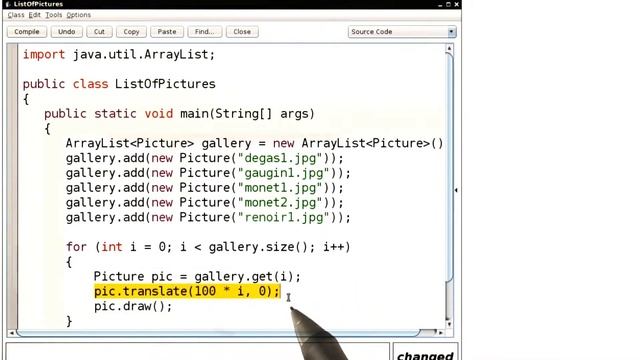
Task: Open the Edit menu
Action: pos(34,15)
